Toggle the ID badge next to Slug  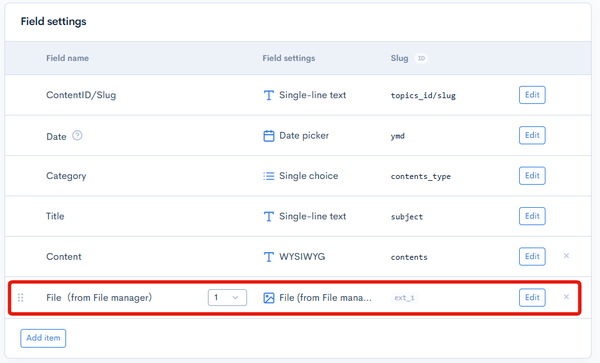pos(421,58)
